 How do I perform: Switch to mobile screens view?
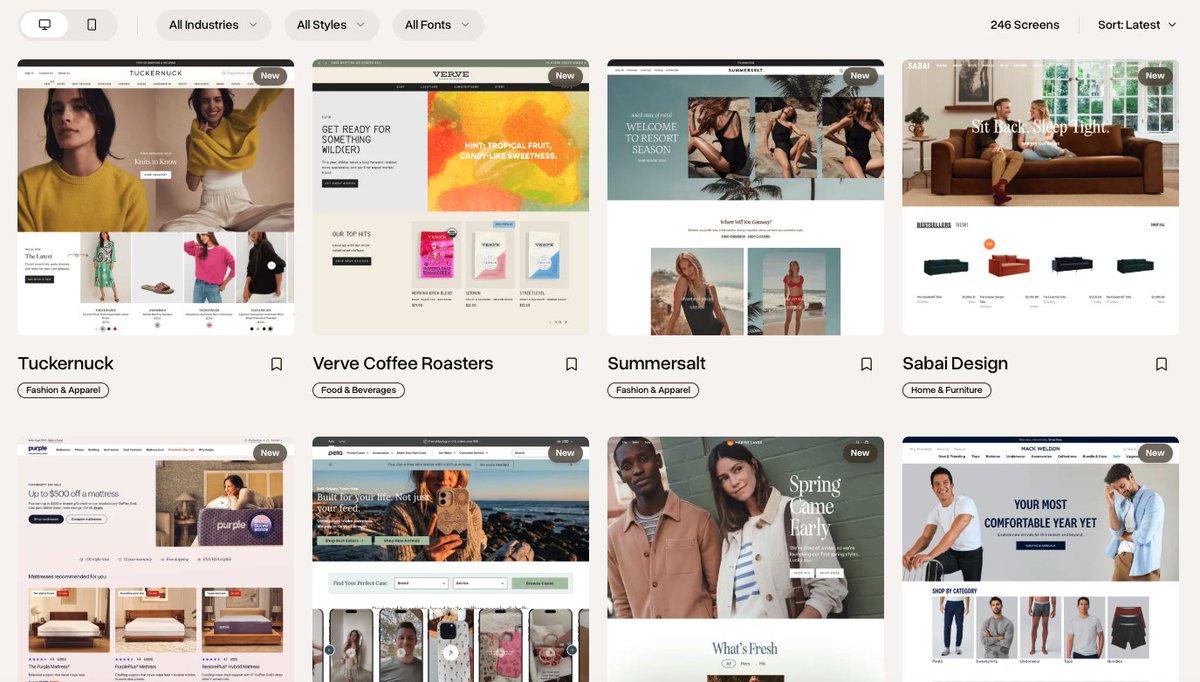pyautogui.click(x=92, y=24)
